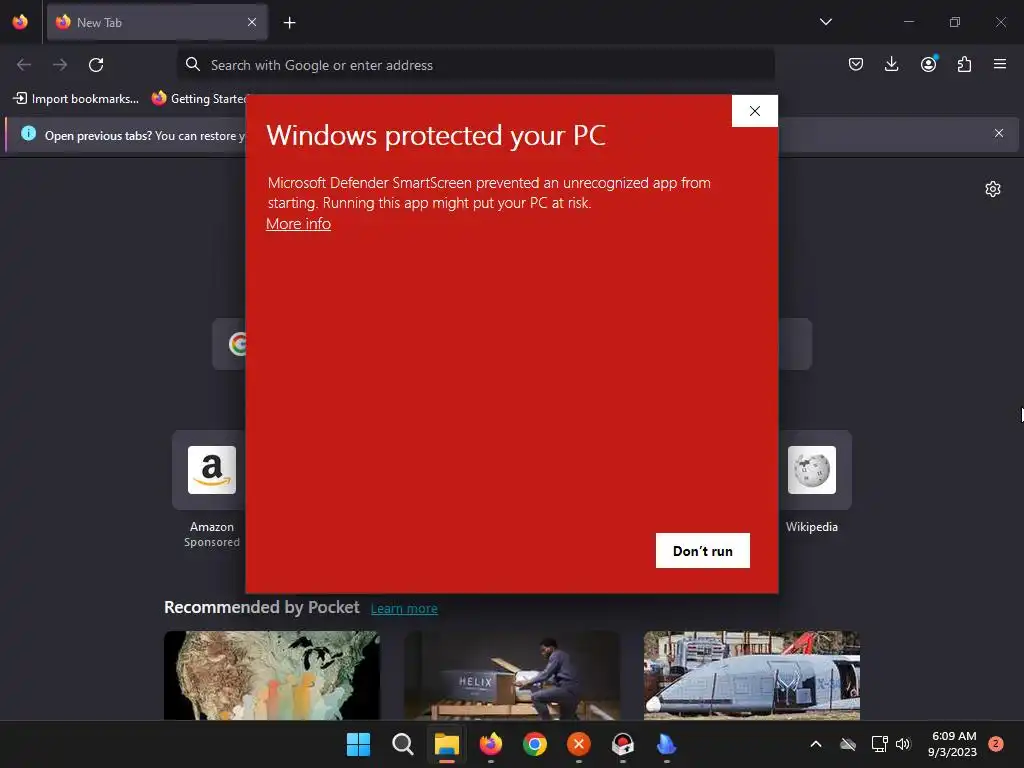The width and height of the screenshot is (1024, 768).
Task: Open taskbar Search
Action: 402,744
